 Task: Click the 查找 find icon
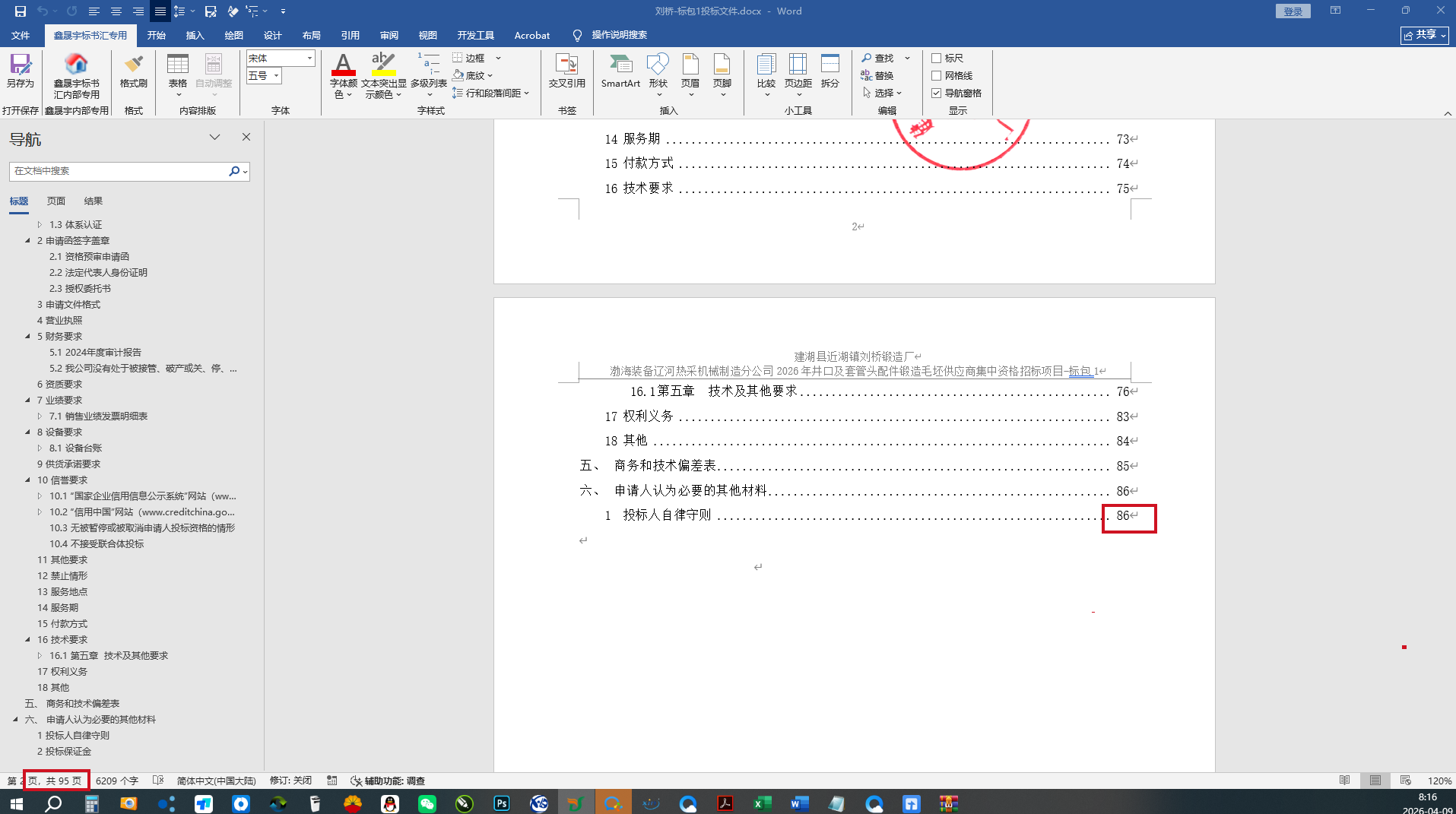[877, 58]
